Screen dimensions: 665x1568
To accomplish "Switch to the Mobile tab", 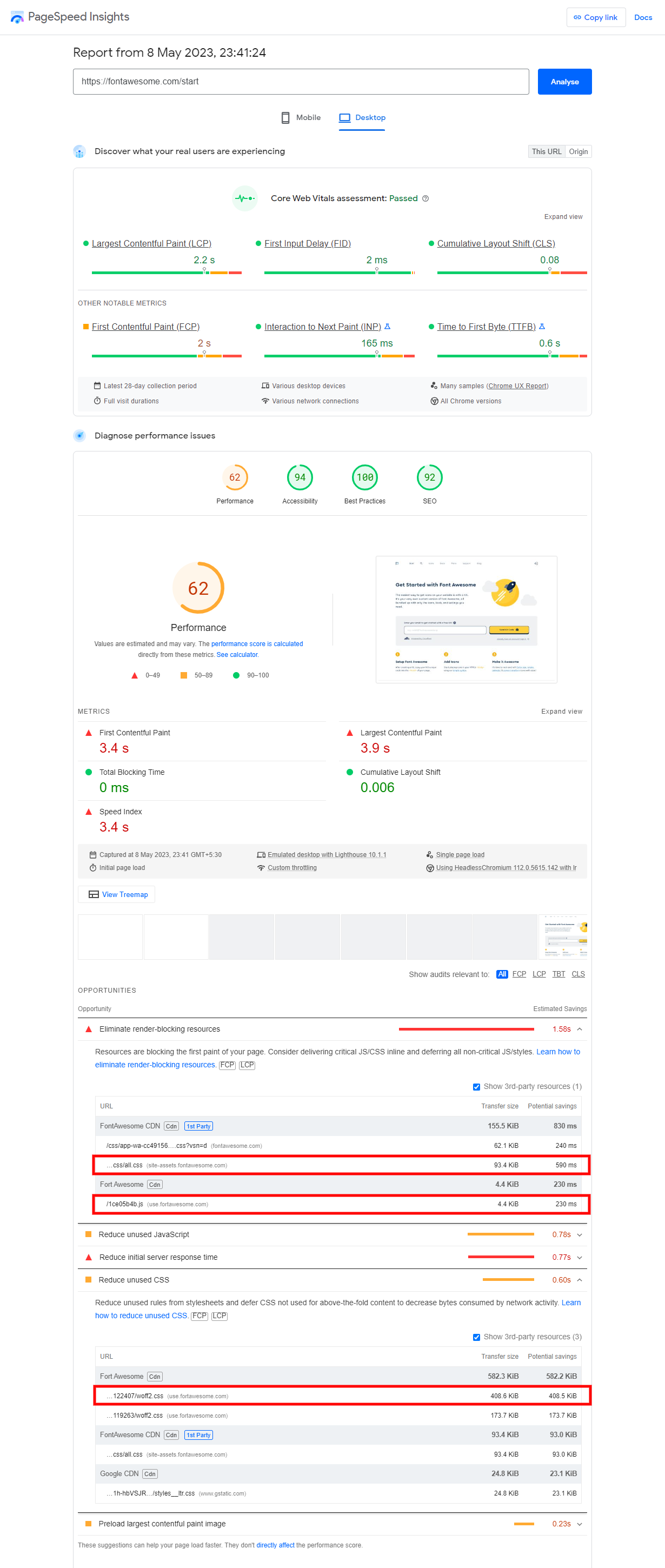I will (x=301, y=117).
